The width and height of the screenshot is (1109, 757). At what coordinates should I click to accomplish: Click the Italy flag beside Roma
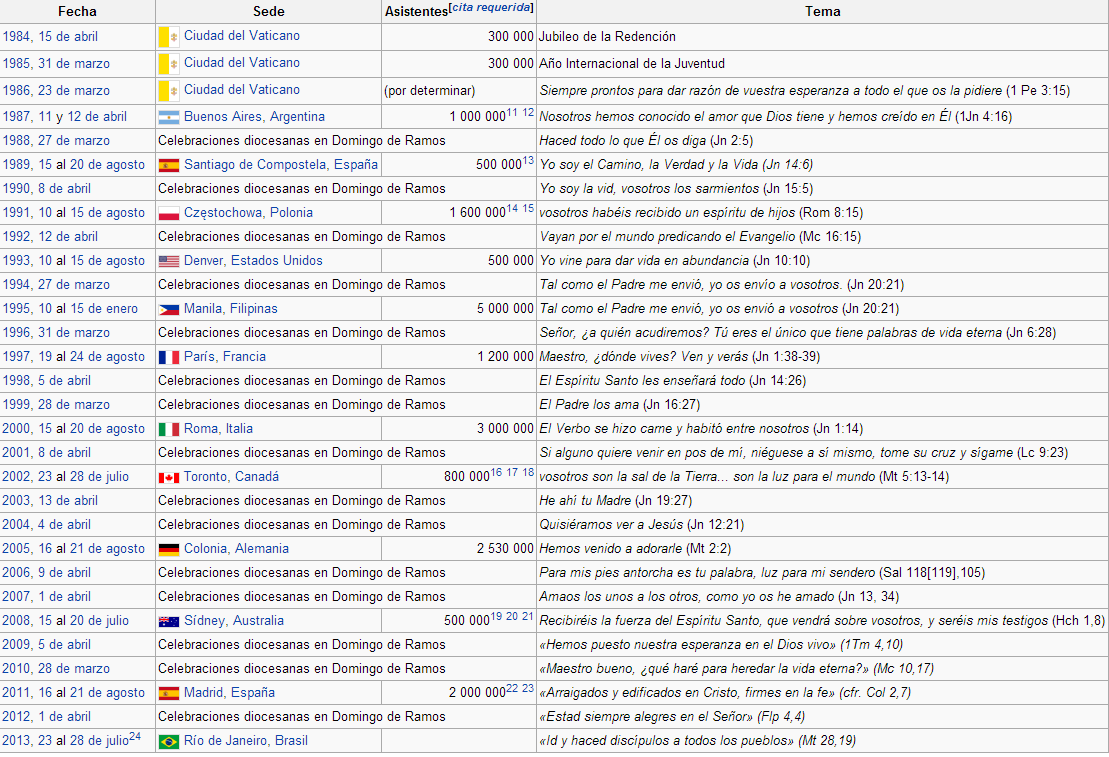[x=168, y=429]
